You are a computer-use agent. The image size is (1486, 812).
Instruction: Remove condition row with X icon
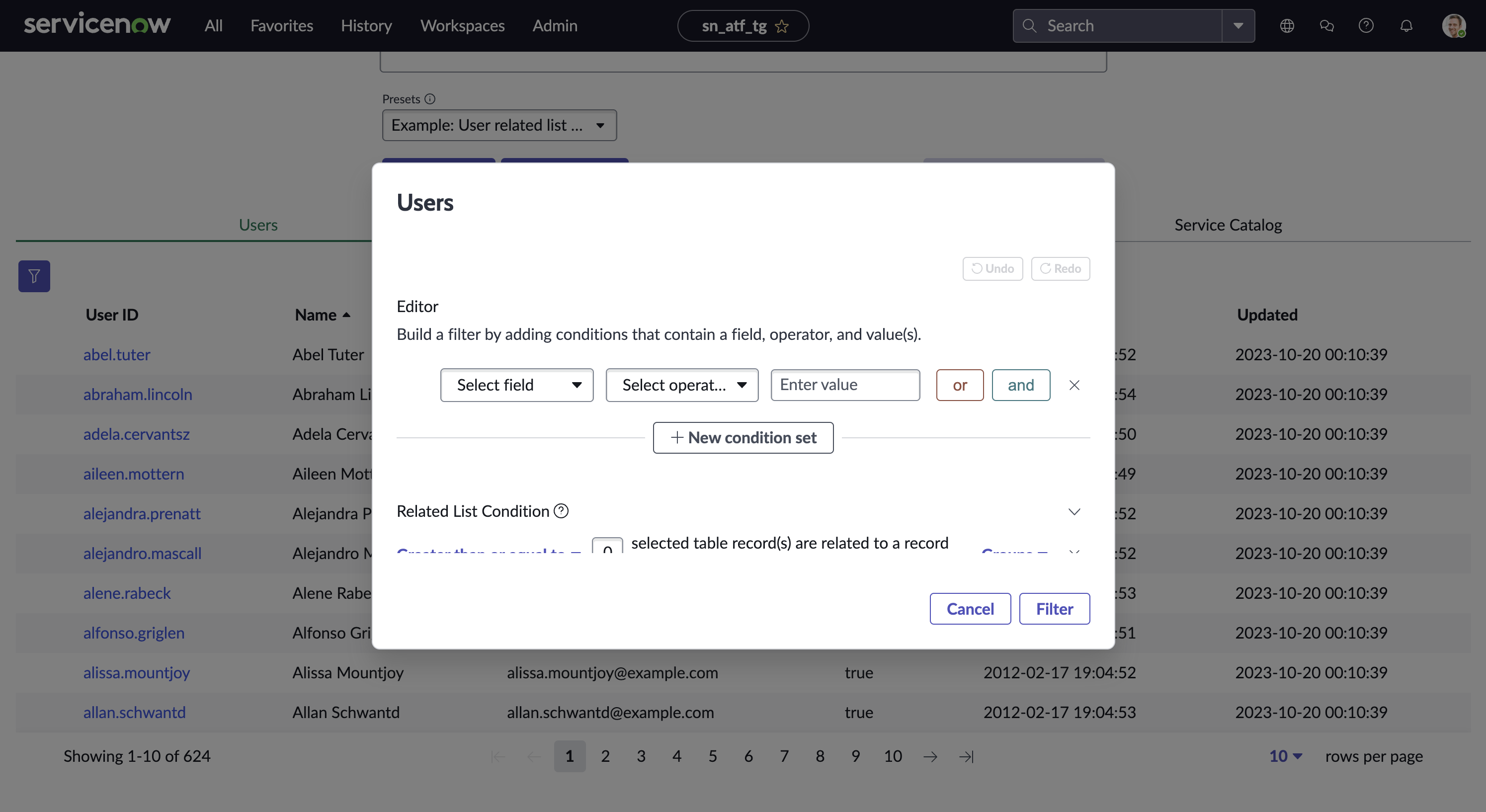click(1074, 385)
